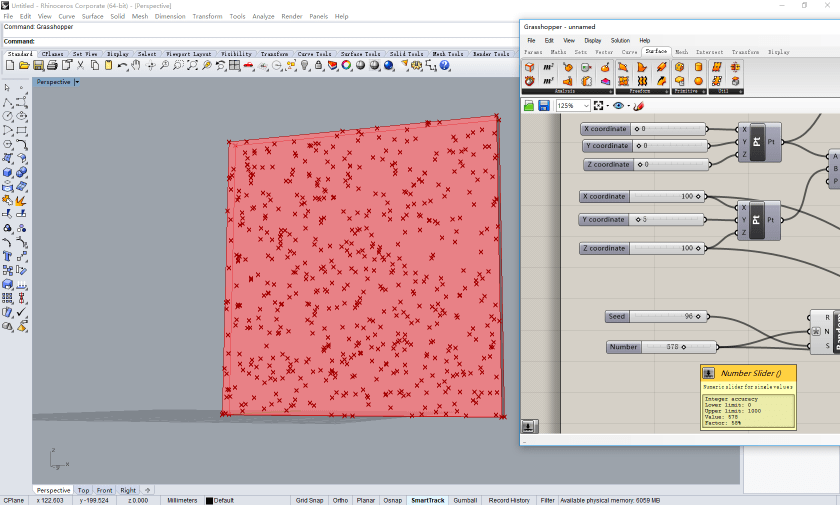This screenshot has height=505, width=840.
Task: Toggle Grid Snap in status bar
Action: pyautogui.click(x=308, y=500)
